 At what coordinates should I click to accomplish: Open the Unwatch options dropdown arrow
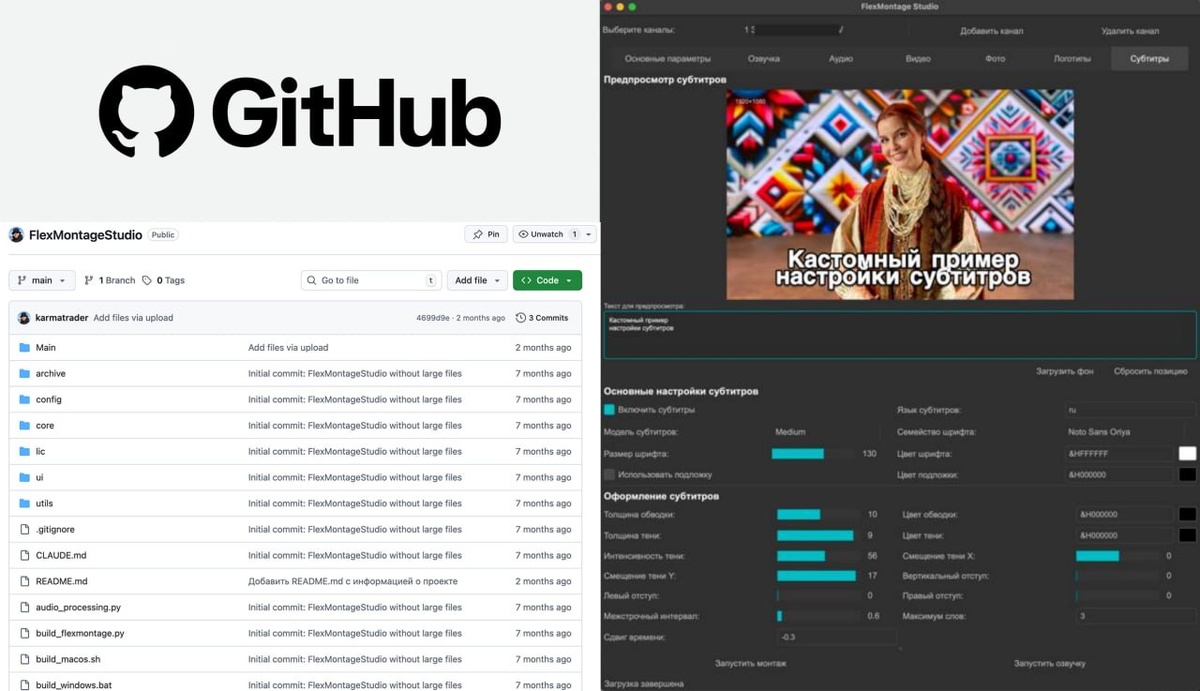coord(589,235)
